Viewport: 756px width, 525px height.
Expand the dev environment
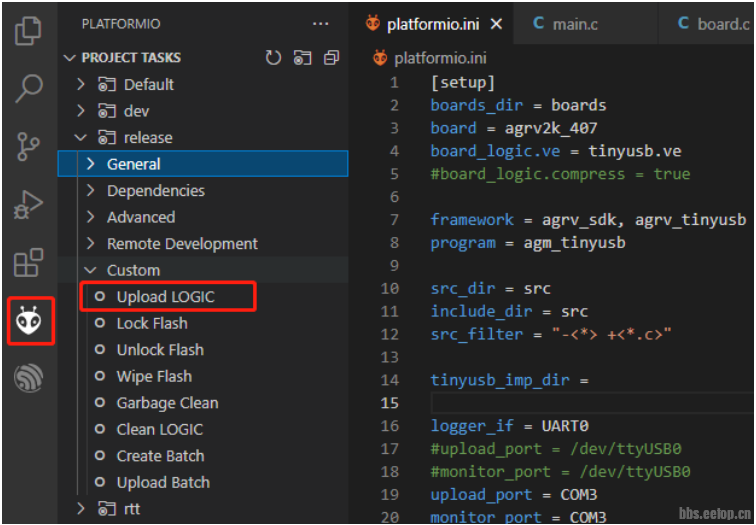[x=81, y=111]
